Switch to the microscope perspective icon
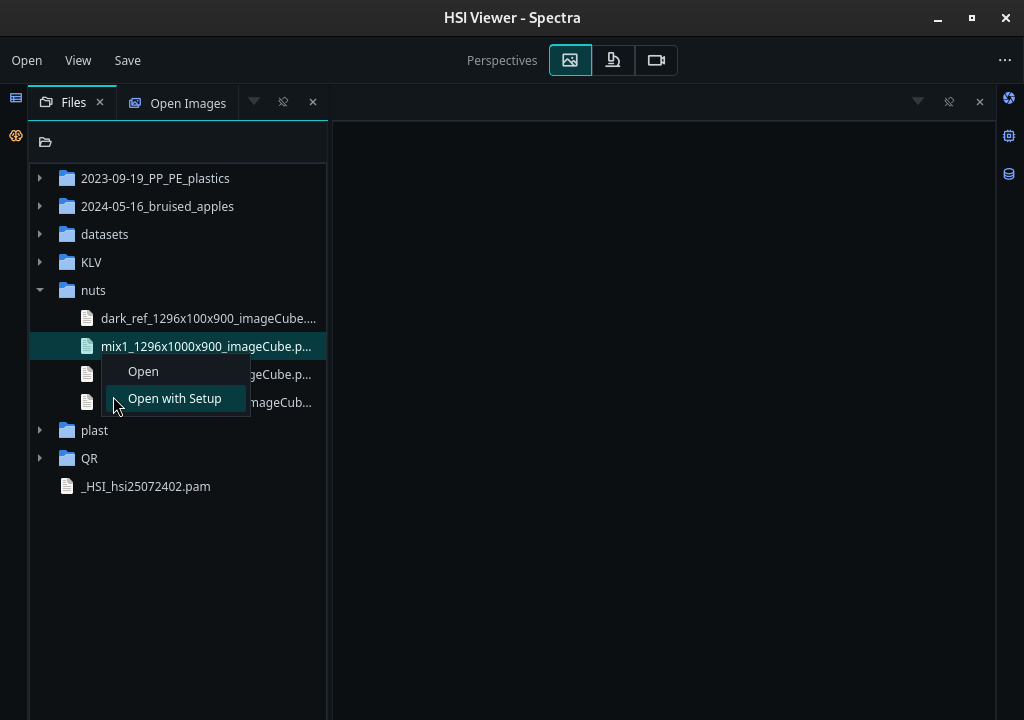 pos(613,60)
